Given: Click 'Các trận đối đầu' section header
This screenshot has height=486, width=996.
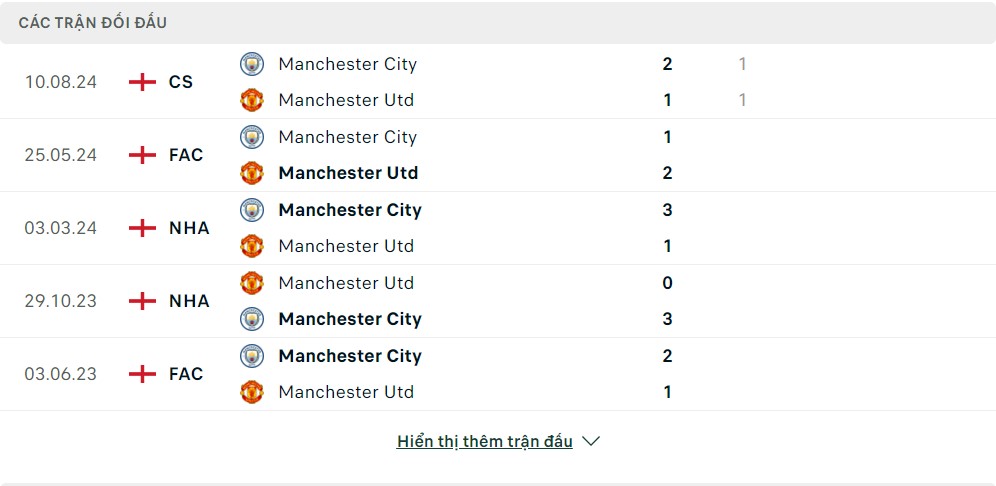Looking at the screenshot, I should point(93,22).
